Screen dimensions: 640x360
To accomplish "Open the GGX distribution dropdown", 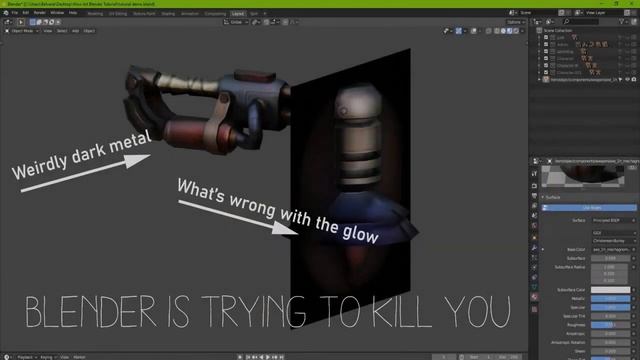I will [x=614, y=233].
